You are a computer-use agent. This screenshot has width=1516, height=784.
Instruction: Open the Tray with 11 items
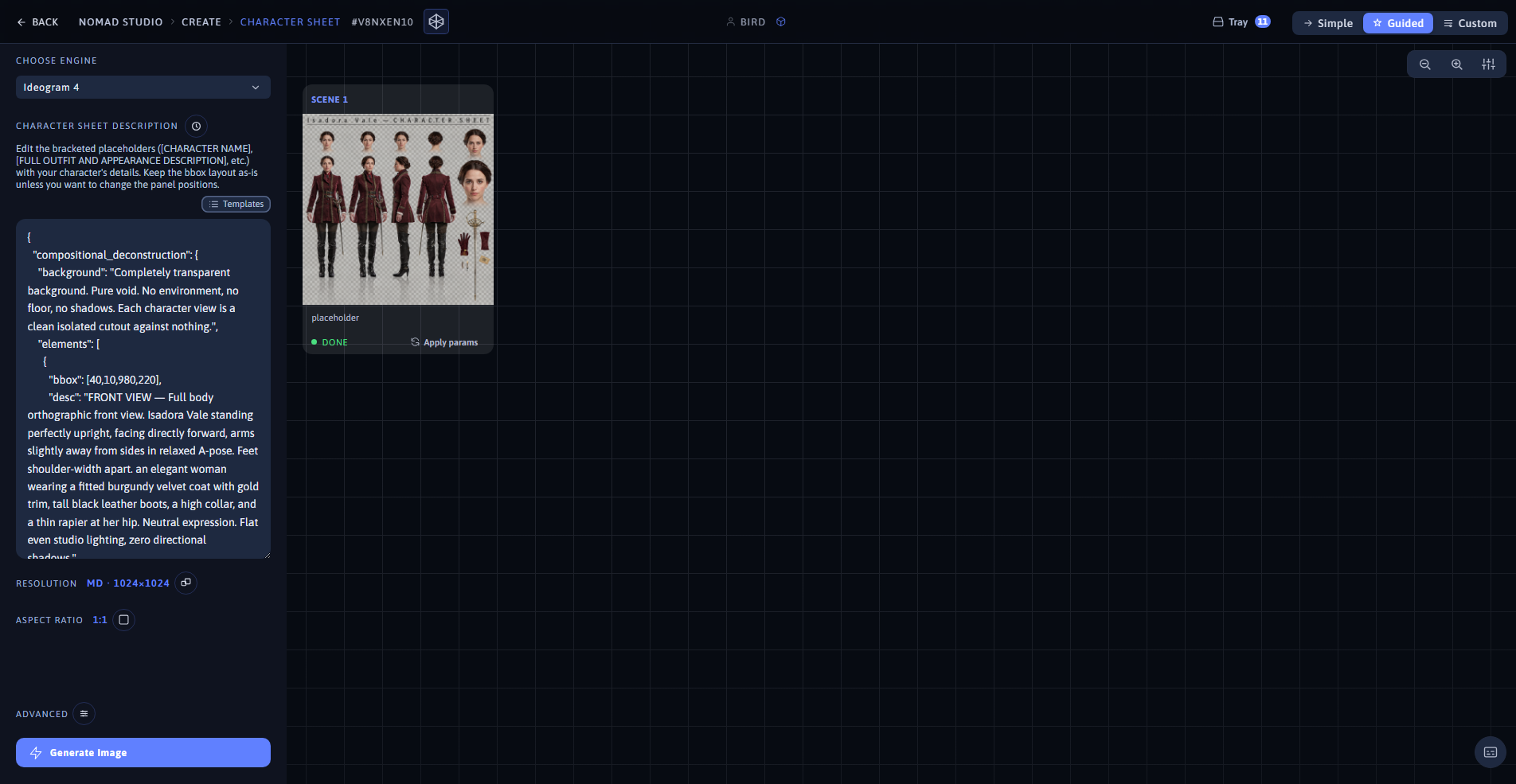[x=1241, y=22]
